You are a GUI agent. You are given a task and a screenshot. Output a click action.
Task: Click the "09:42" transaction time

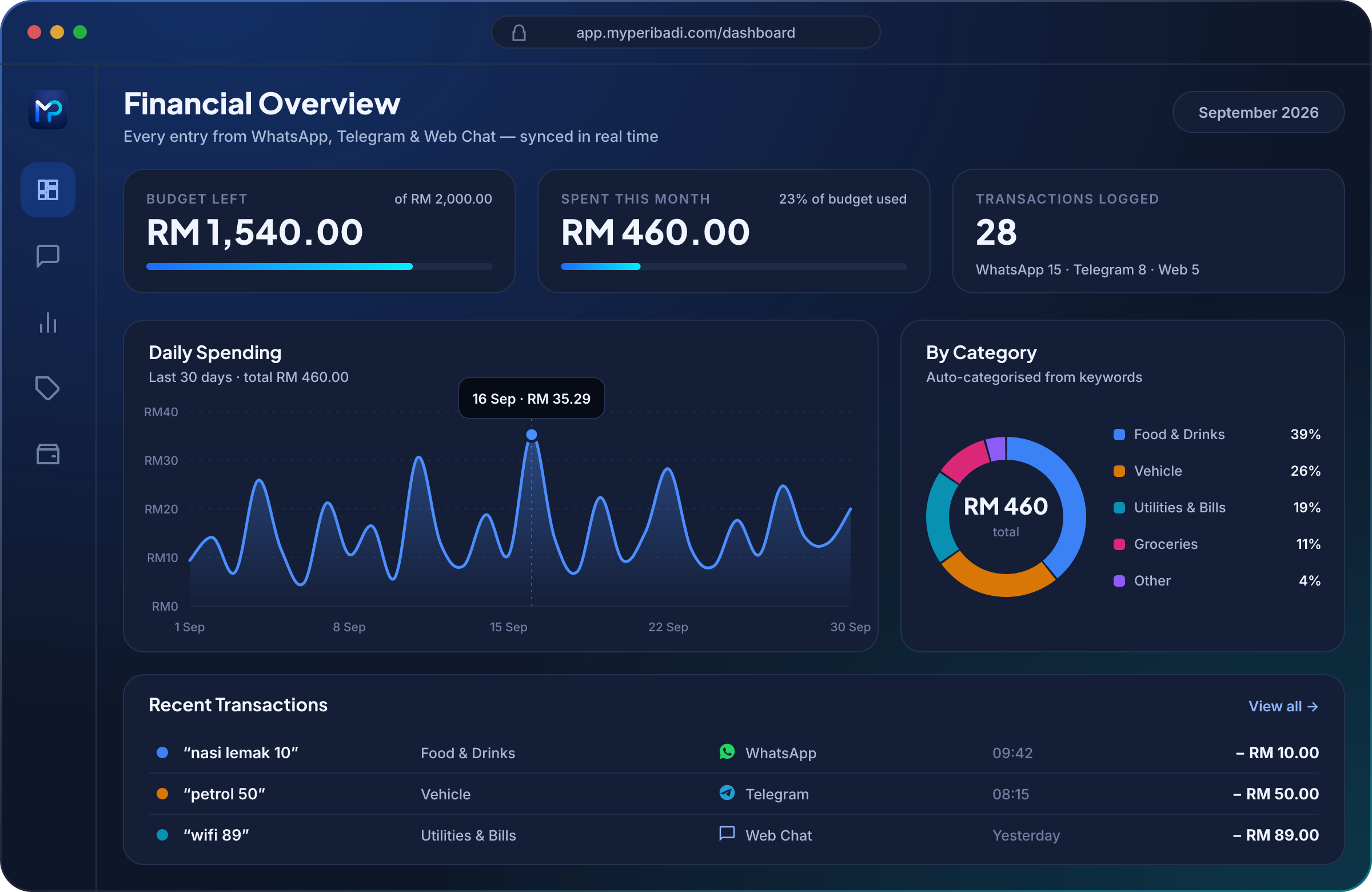[x=1012, y=753]
